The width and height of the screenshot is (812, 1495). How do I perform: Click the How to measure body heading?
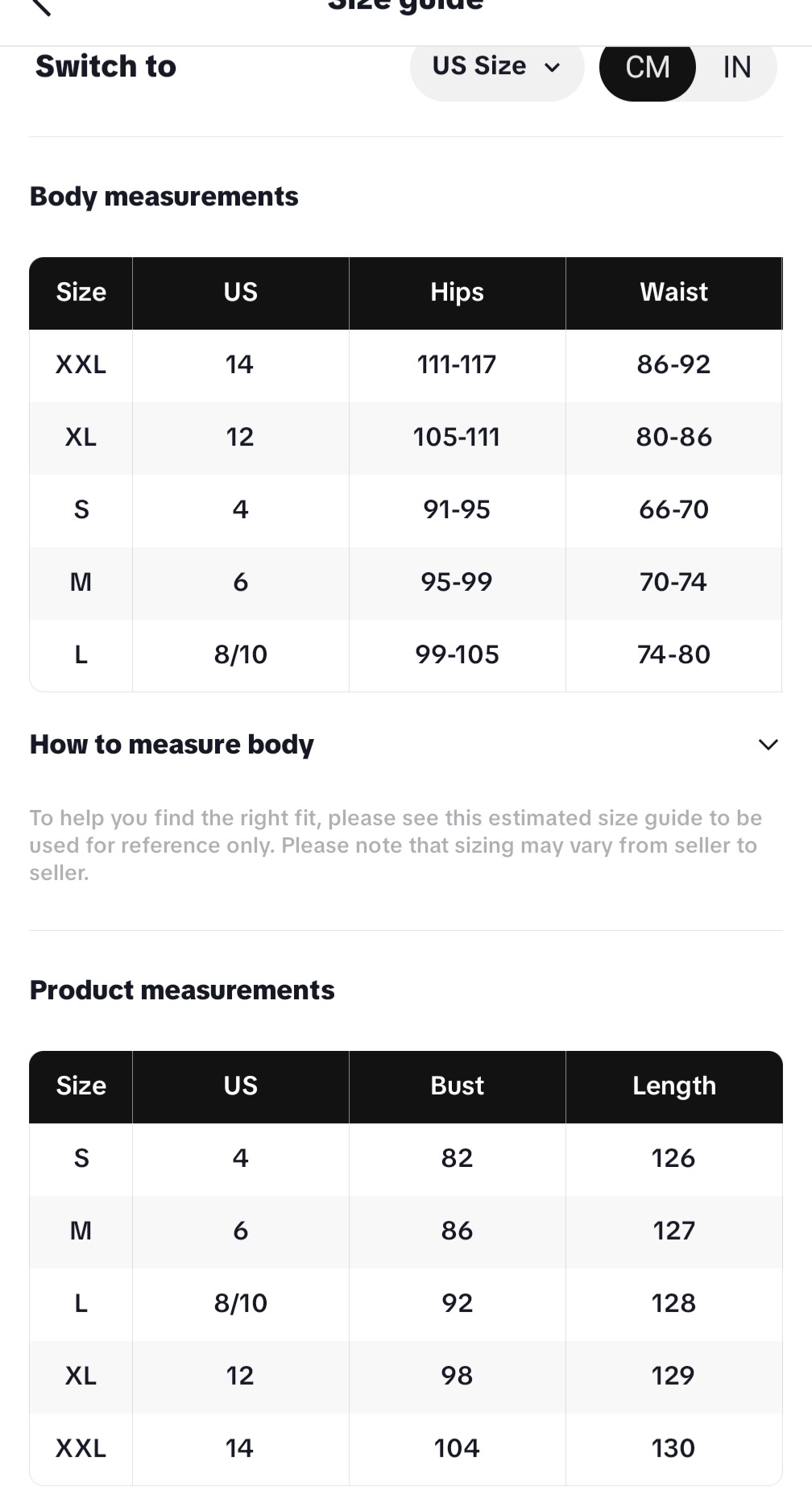coord(172,745)
